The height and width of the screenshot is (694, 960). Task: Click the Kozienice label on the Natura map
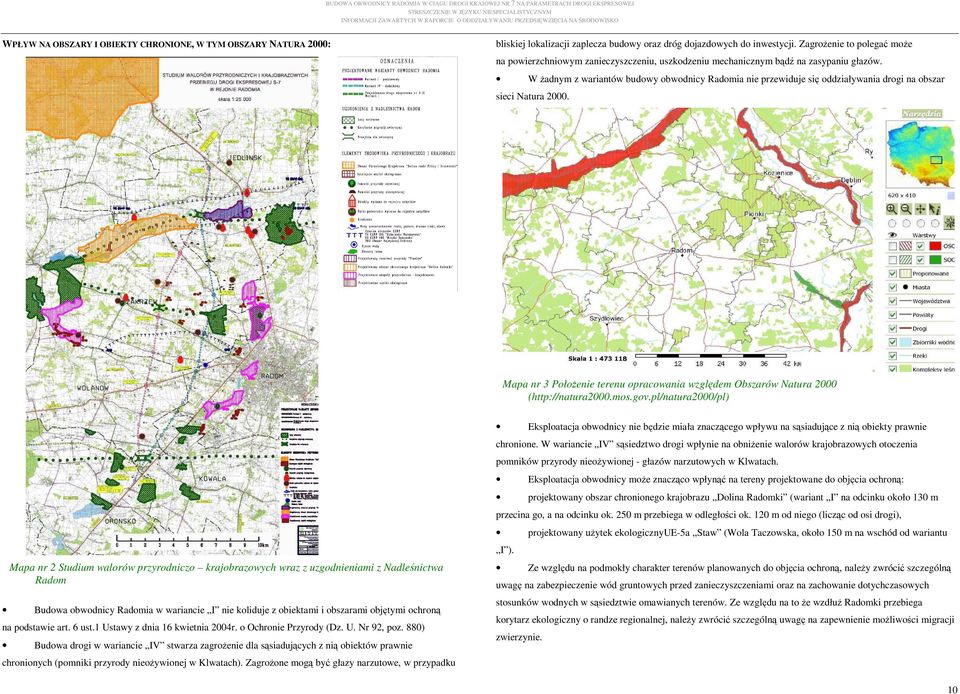pyautogui.click(x=778, y=173)
